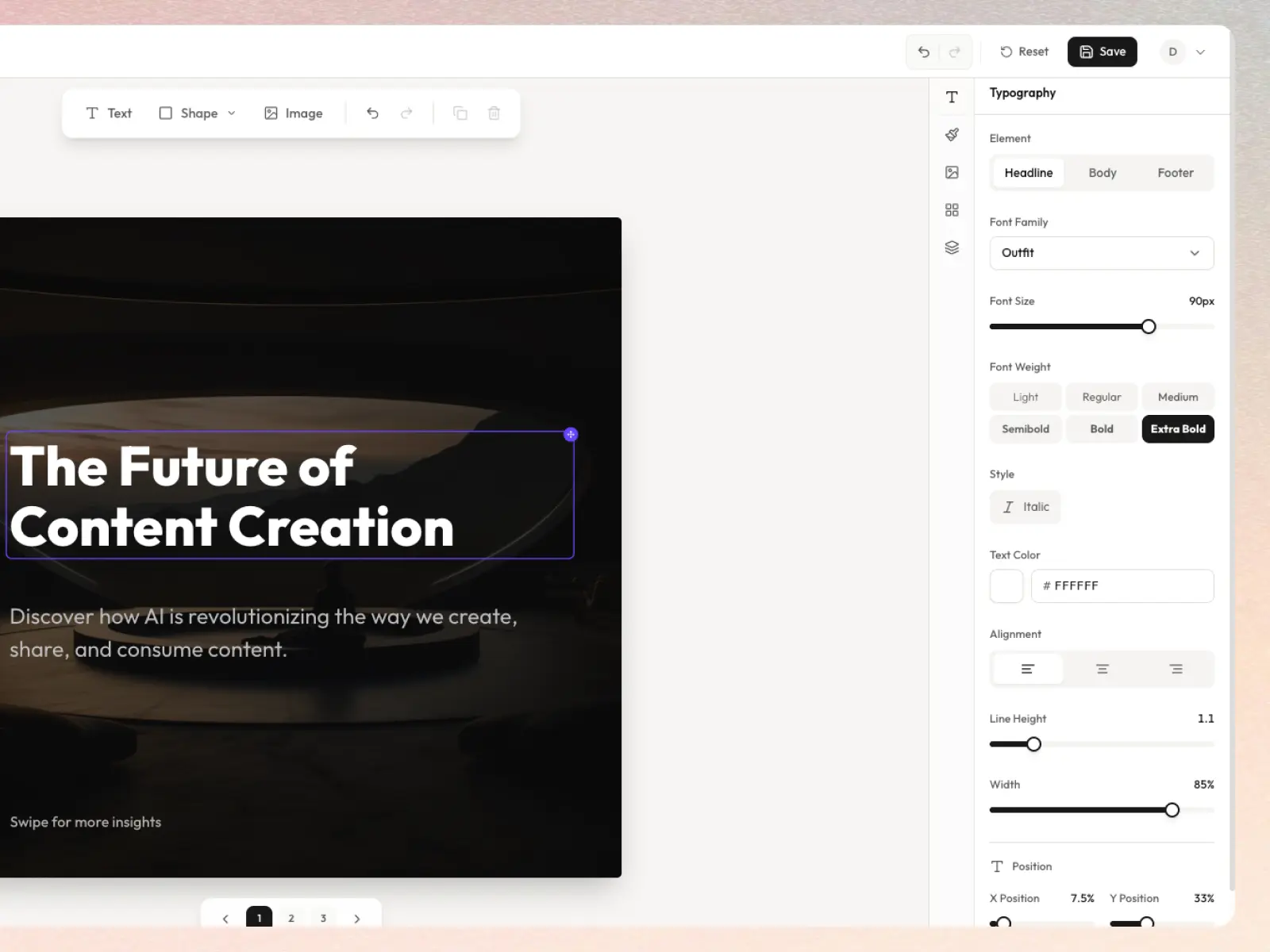Reset all changes
Viewport: 1270px width, 952px height.
tap(1024, 52)
